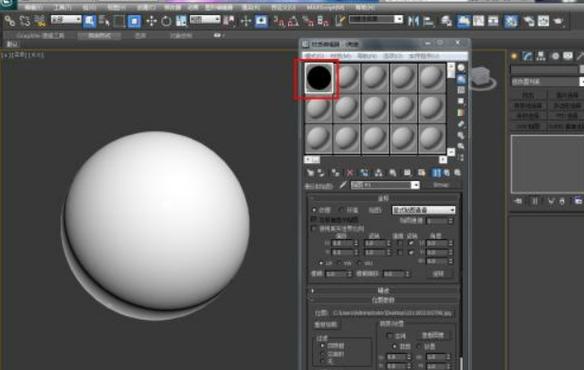Click the Sample Type sphere icon
The width and height of the screenshot is (584, 370).
pos(461,68)
